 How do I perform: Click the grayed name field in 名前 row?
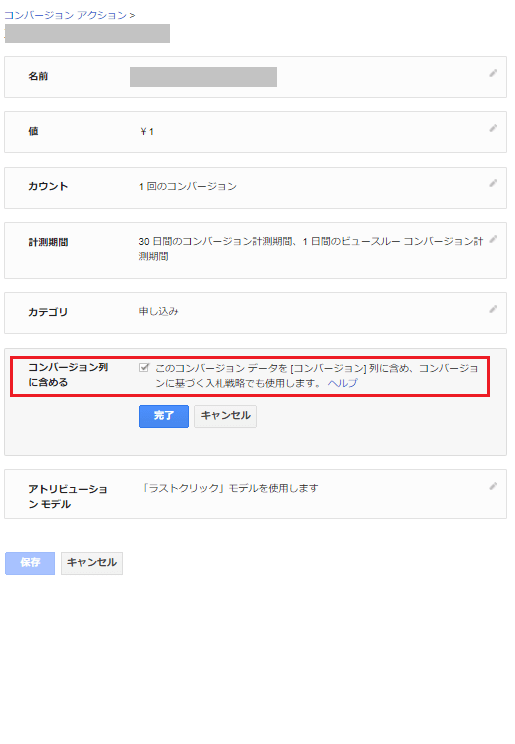pyautogui.click(x=203, y=77)
